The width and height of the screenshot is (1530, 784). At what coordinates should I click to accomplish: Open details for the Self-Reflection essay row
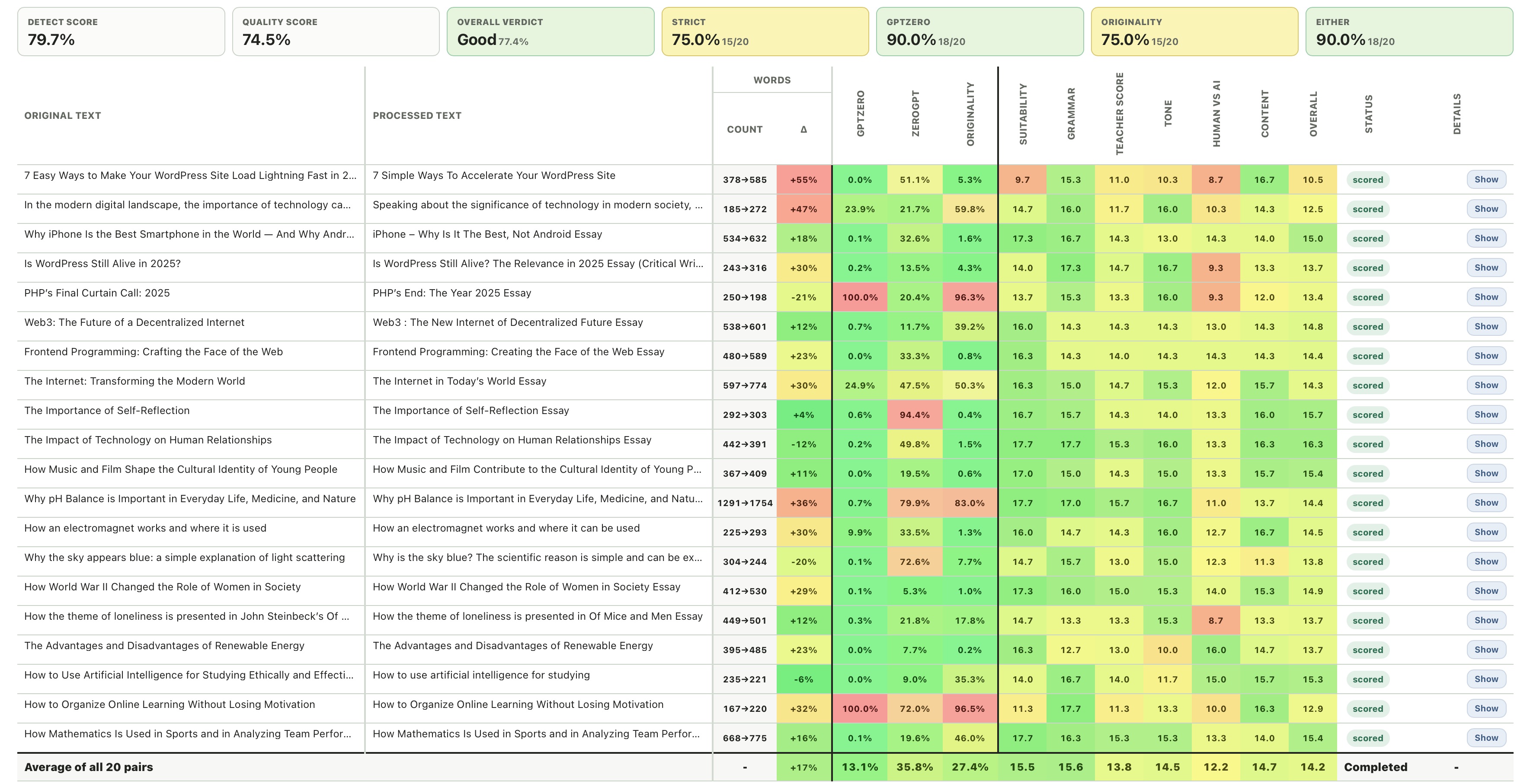point(1486,414)
